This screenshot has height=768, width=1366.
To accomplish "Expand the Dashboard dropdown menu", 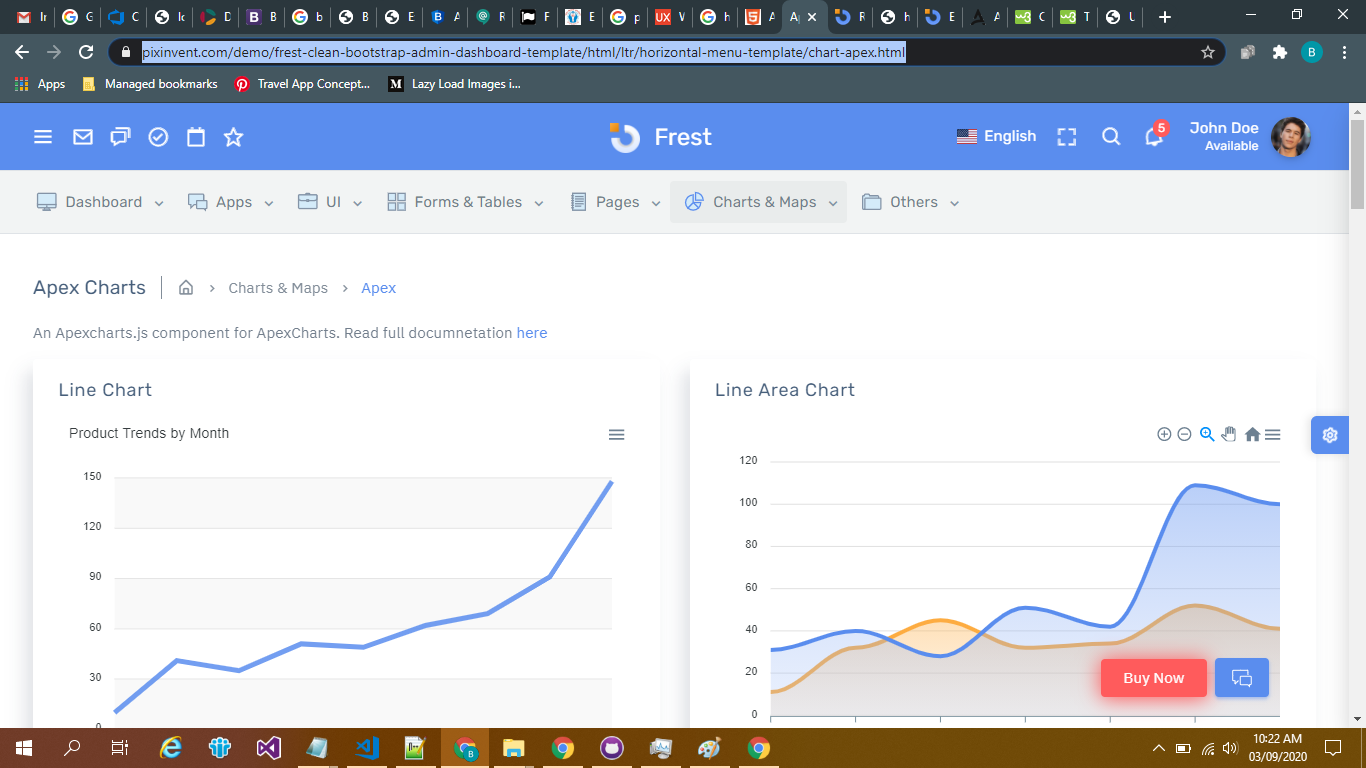I will click(101, 202).
